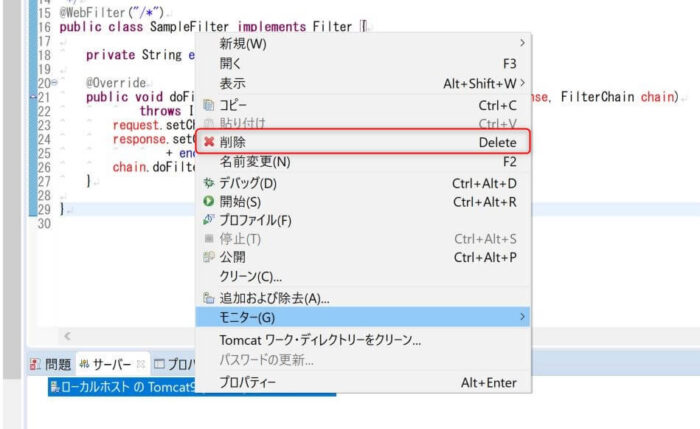
Task: Click the SampleFilter class name
Action: point(189,27)
